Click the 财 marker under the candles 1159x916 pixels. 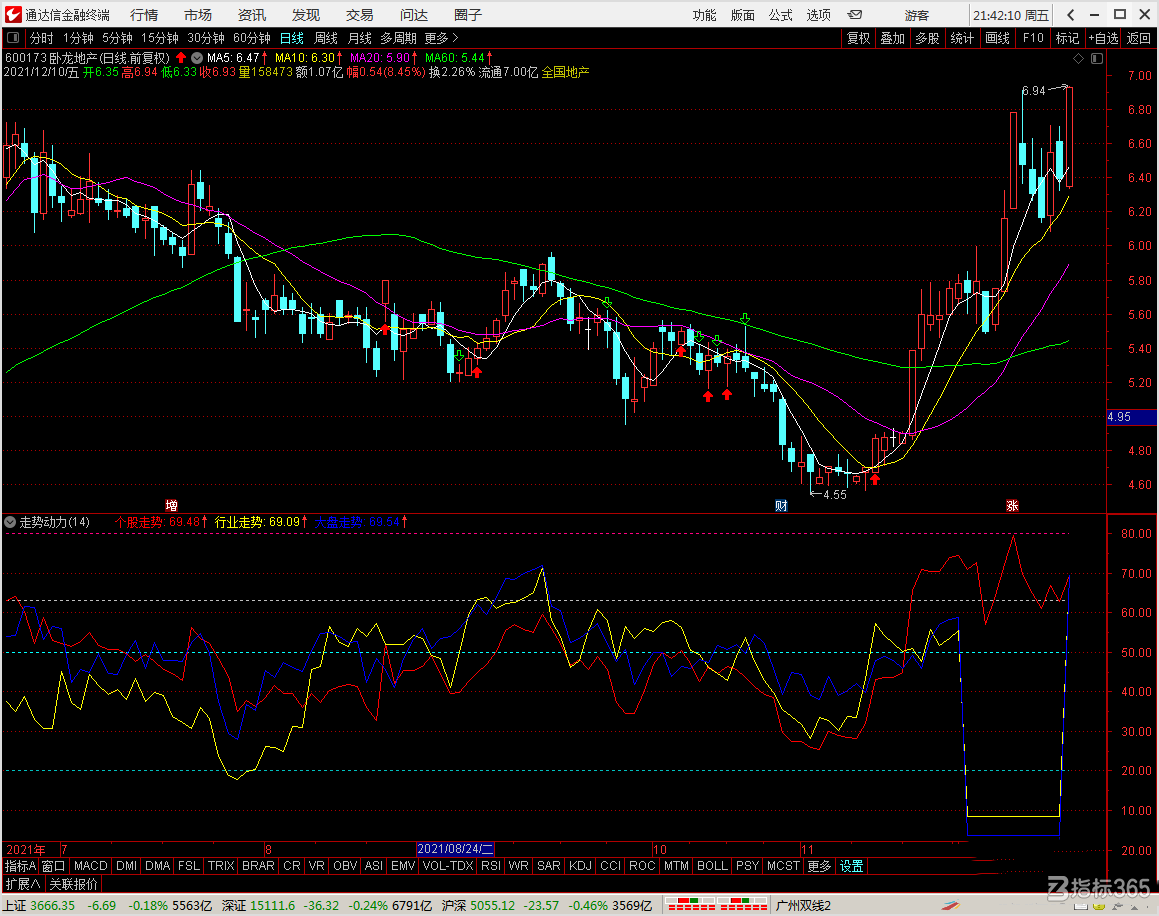(x=781, y=506)
